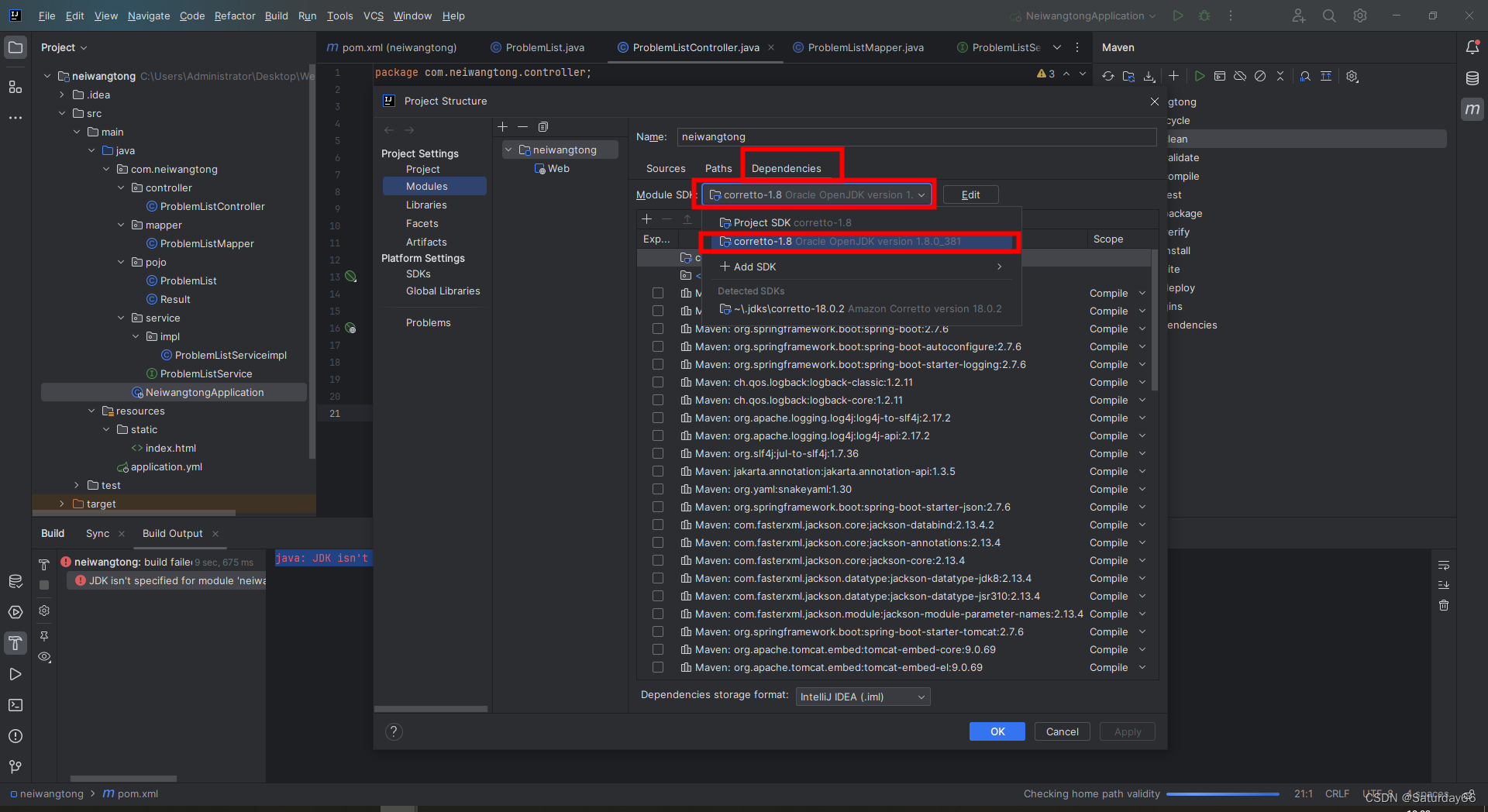1488x812 pixels.
Task: Click the Run application play icon
Action: (1178, 15)
